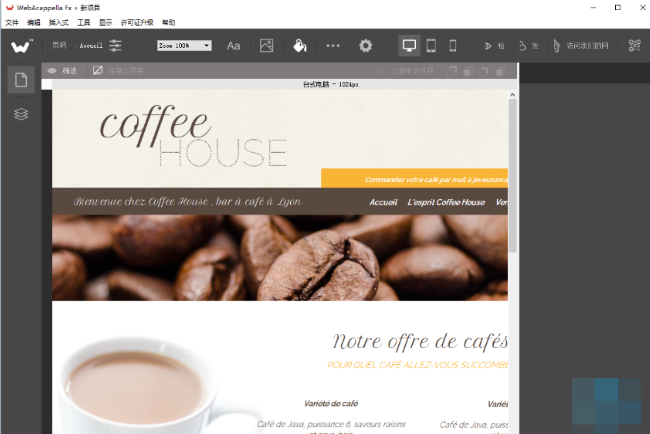Select the first Variété de café heading
650x434 pixels.
pos(331,404)
